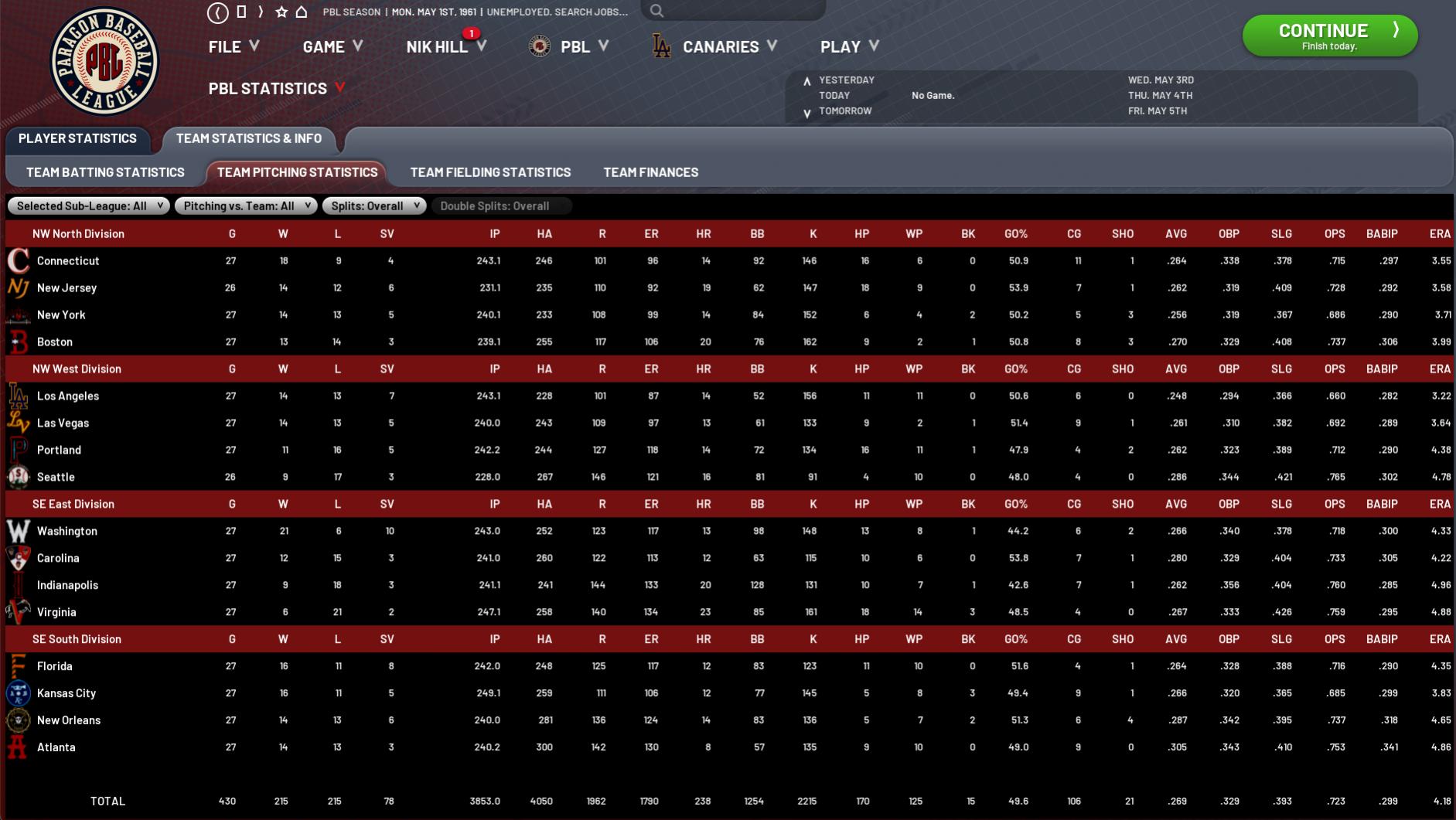The height and width of the screenshot is (820, 1456).
Task: Sort table by ERA column header
Action: tap(1439, 233)
